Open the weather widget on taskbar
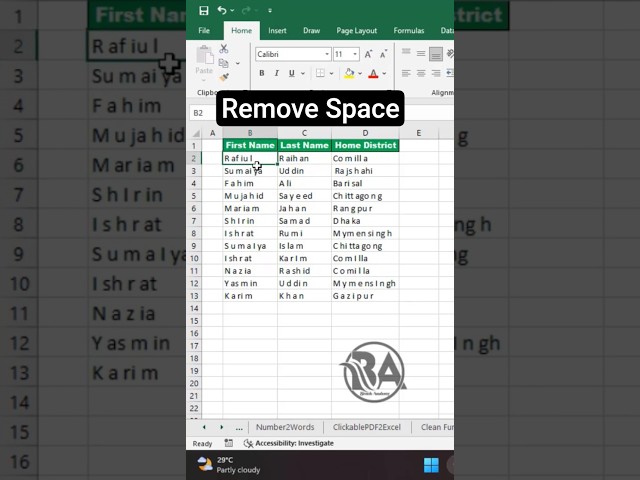Viewport: 640px width, 480px height. pyautogui.click(x=229, y=465)
